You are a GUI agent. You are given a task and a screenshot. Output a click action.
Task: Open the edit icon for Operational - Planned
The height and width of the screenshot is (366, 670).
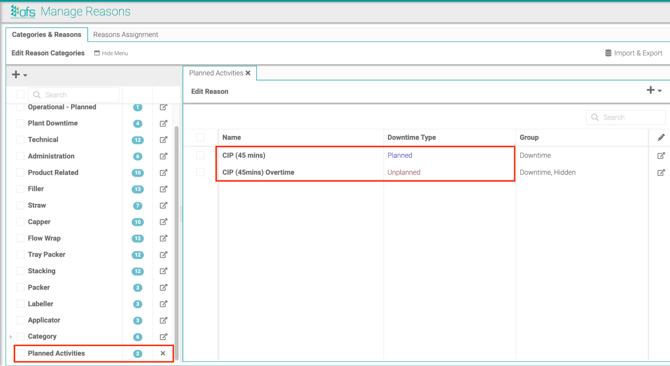[163, 107]
